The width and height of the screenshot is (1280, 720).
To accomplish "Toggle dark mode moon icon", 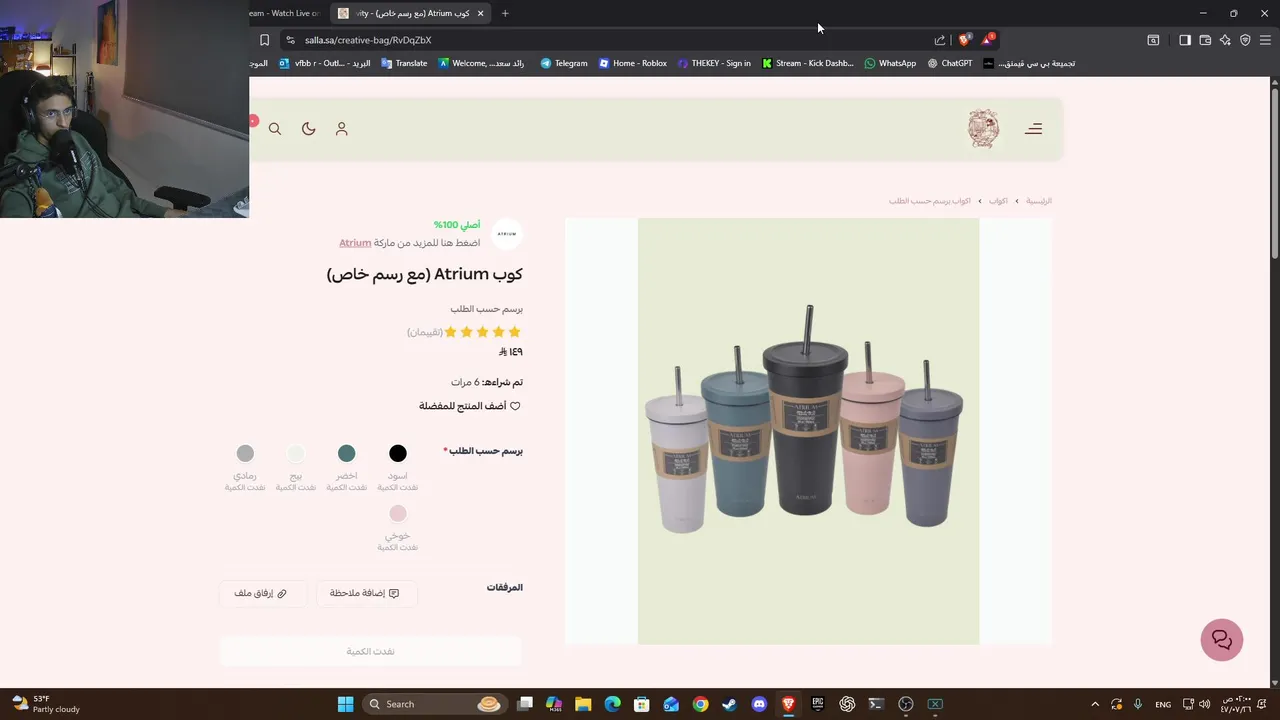I will (308, 129).
